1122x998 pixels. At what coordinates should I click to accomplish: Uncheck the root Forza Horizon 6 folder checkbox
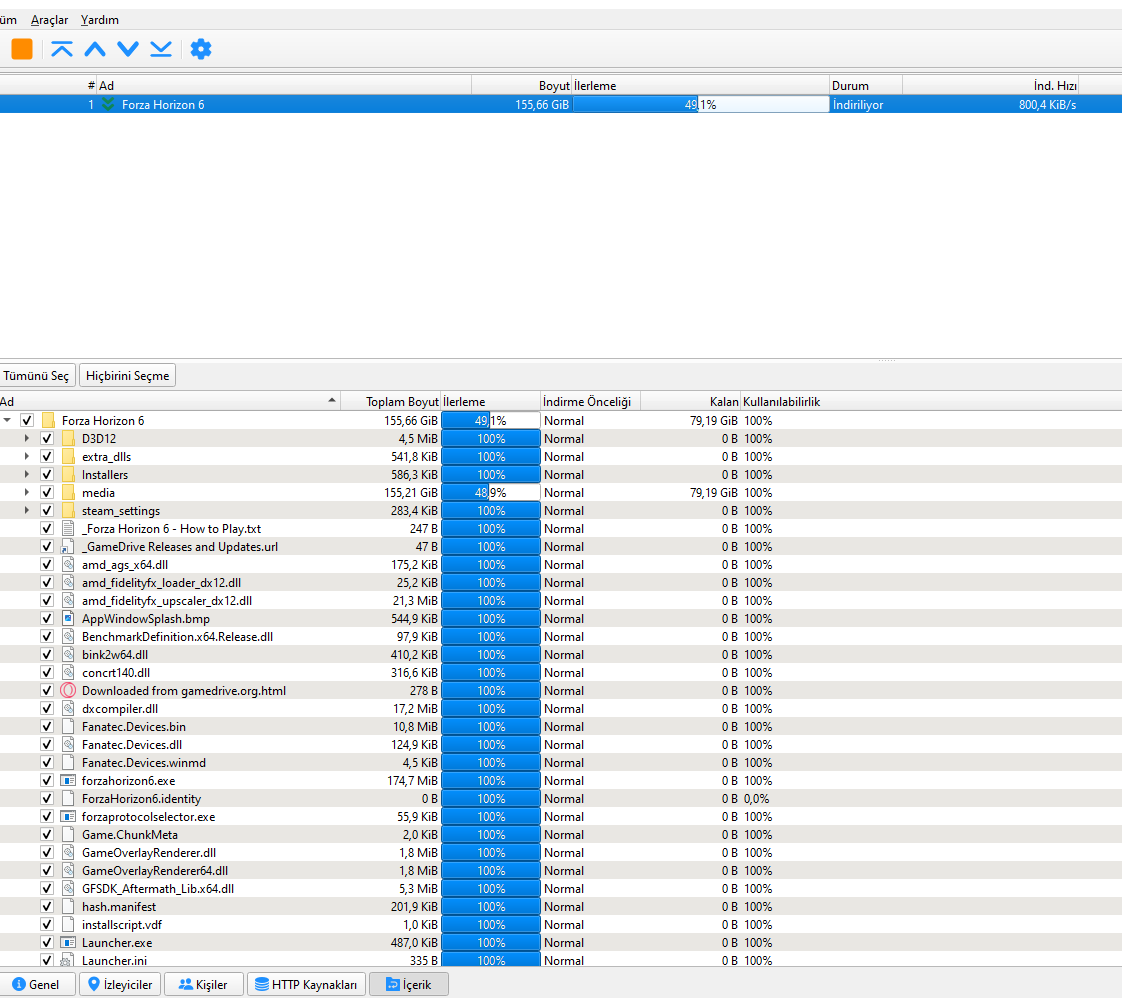[27, 421]
